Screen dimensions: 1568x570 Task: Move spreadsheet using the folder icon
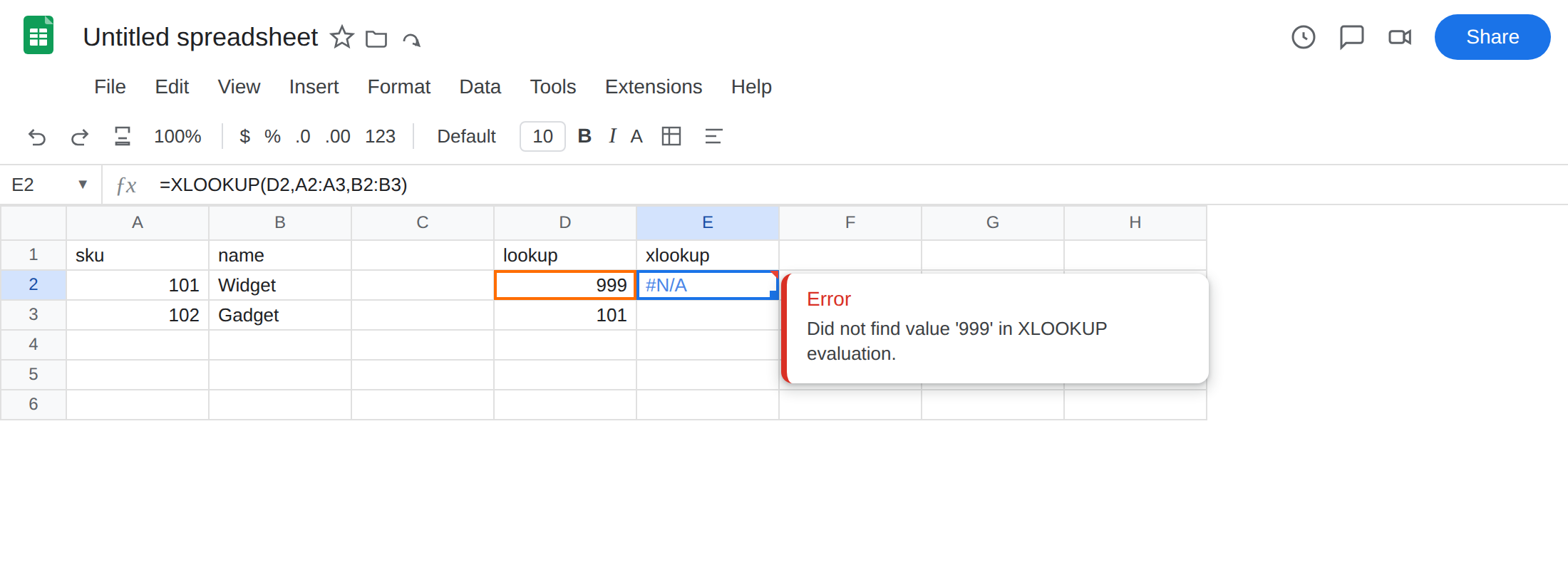pos(376,38)
